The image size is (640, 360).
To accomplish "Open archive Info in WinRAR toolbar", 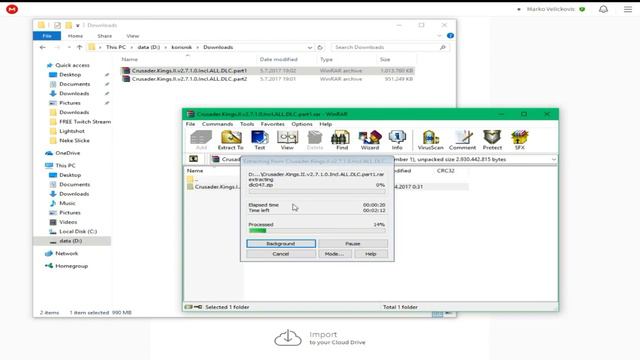I will 397,140.
